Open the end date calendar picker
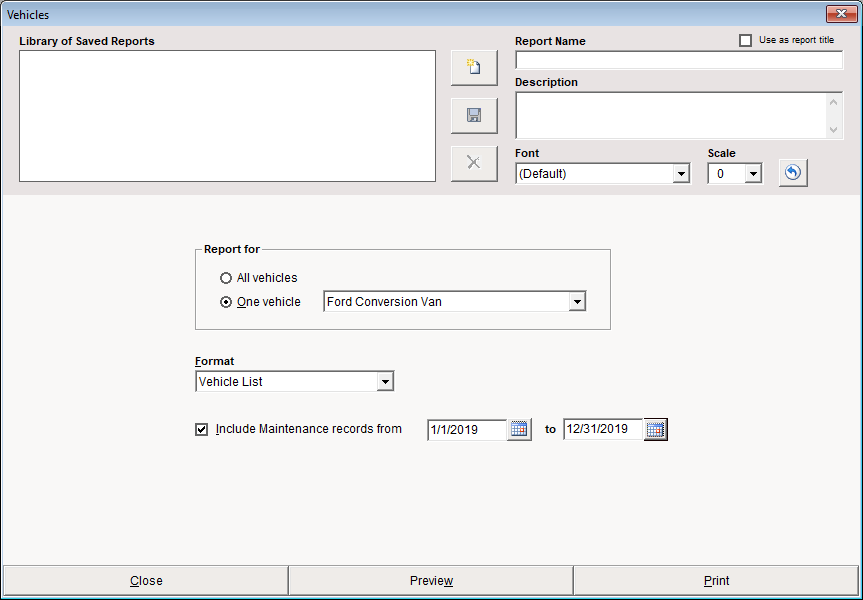 pyautogui.click(x=655, y=429)
